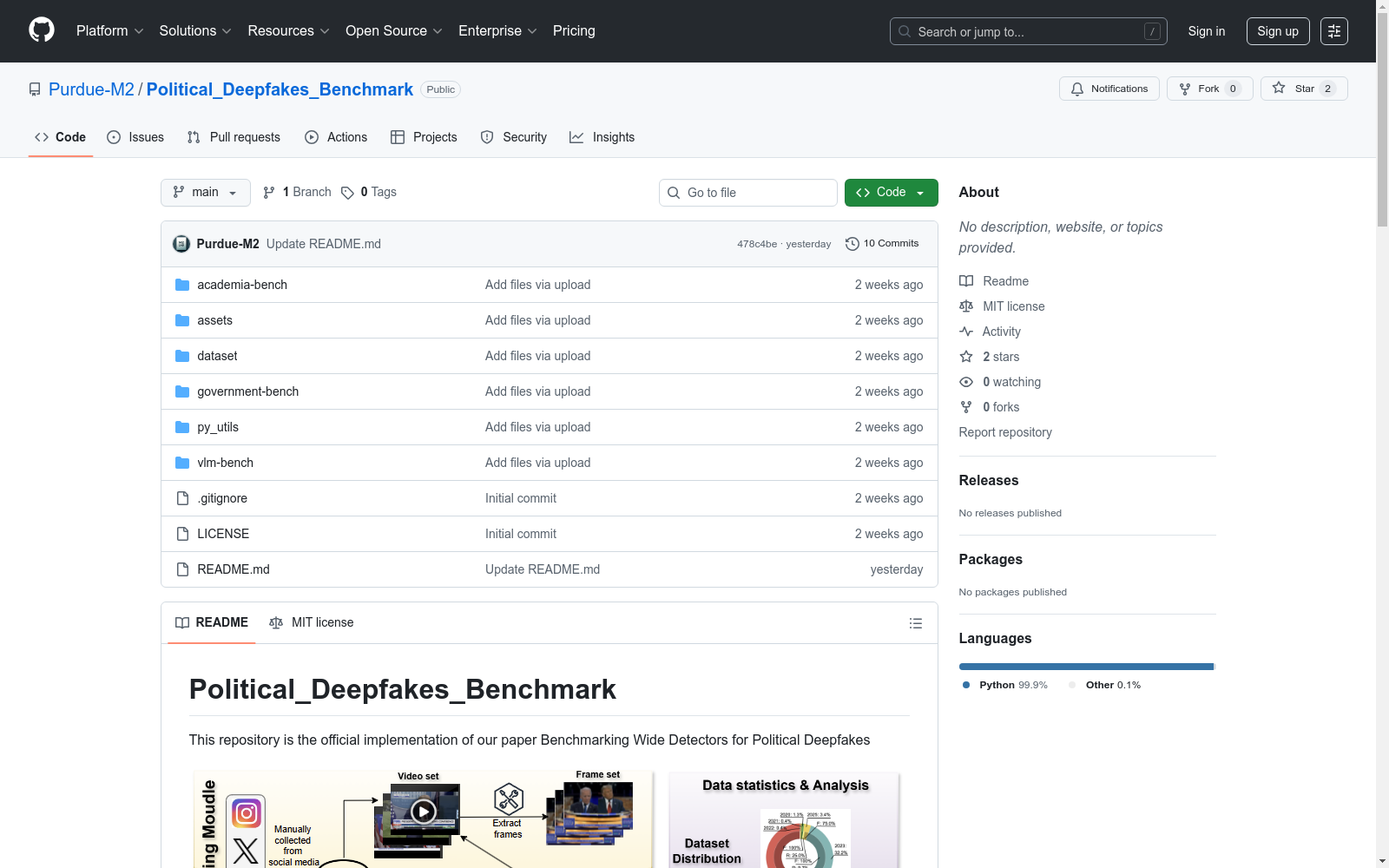The width and height of the screenshot is (1389, 868).
Task: Click the 0 Tags link
Action: 369,193
